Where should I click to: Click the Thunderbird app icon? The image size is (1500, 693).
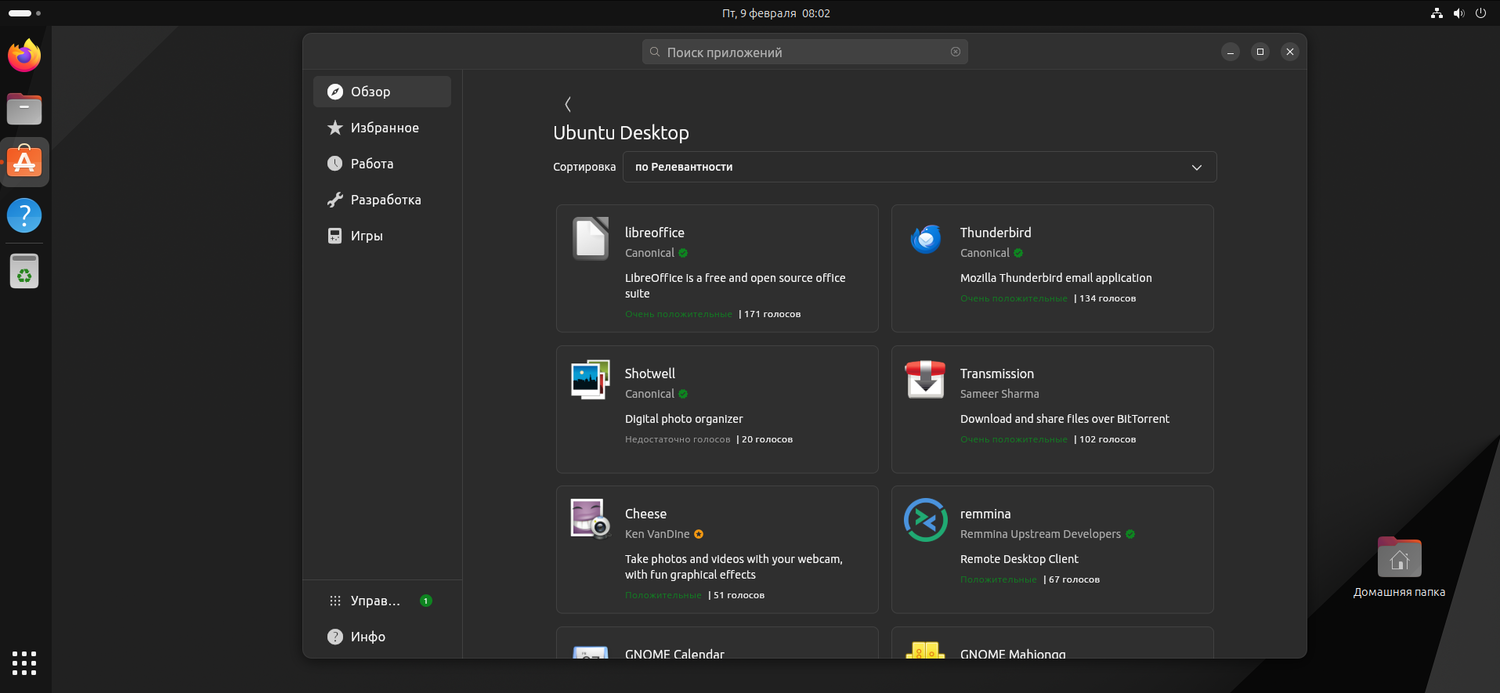[x=925, y=239]
